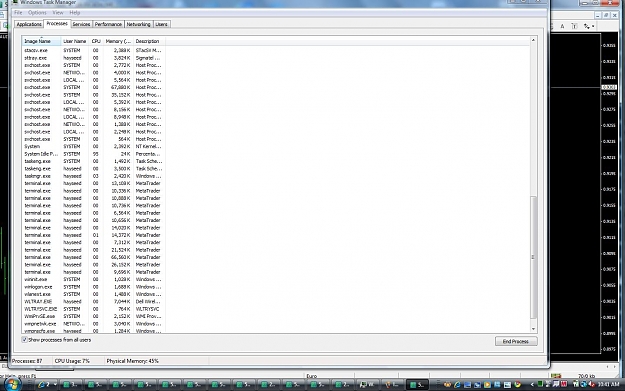Sort processes by Description column header
This screenshot has height=391, width=625.
pyautogui.click(x=149, y=41)
